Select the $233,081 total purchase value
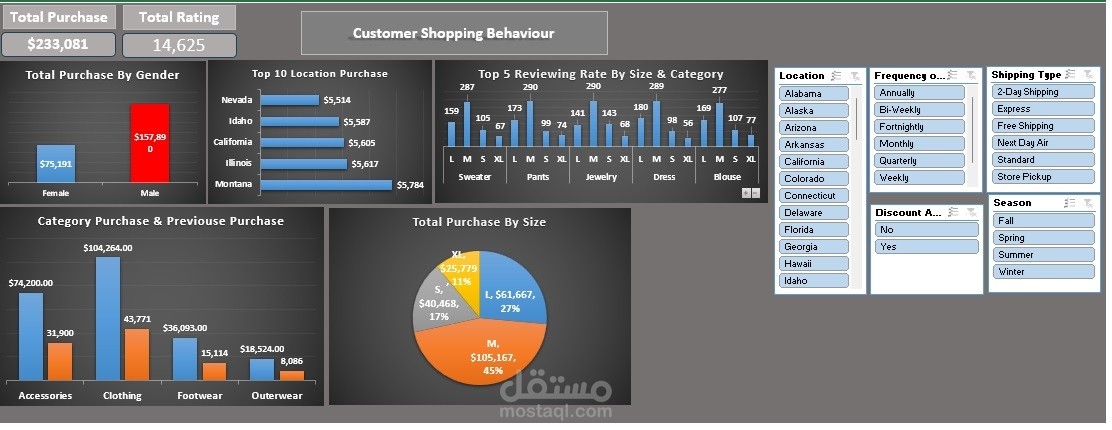The width and height of the screenshot is (1112, 430). (58, 44)
